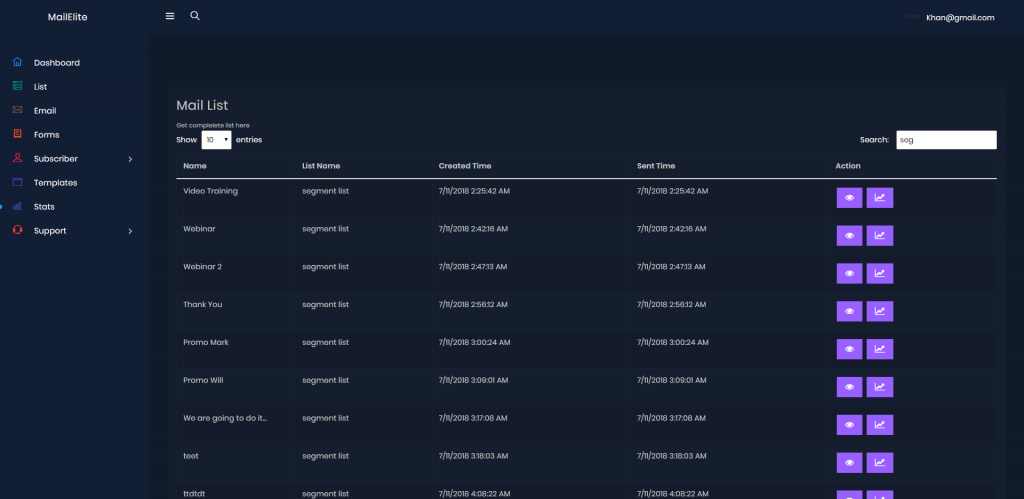Click the Stats bar chart sidebar icon
This screenshot has width=1024, height=499.
(17, 207)
